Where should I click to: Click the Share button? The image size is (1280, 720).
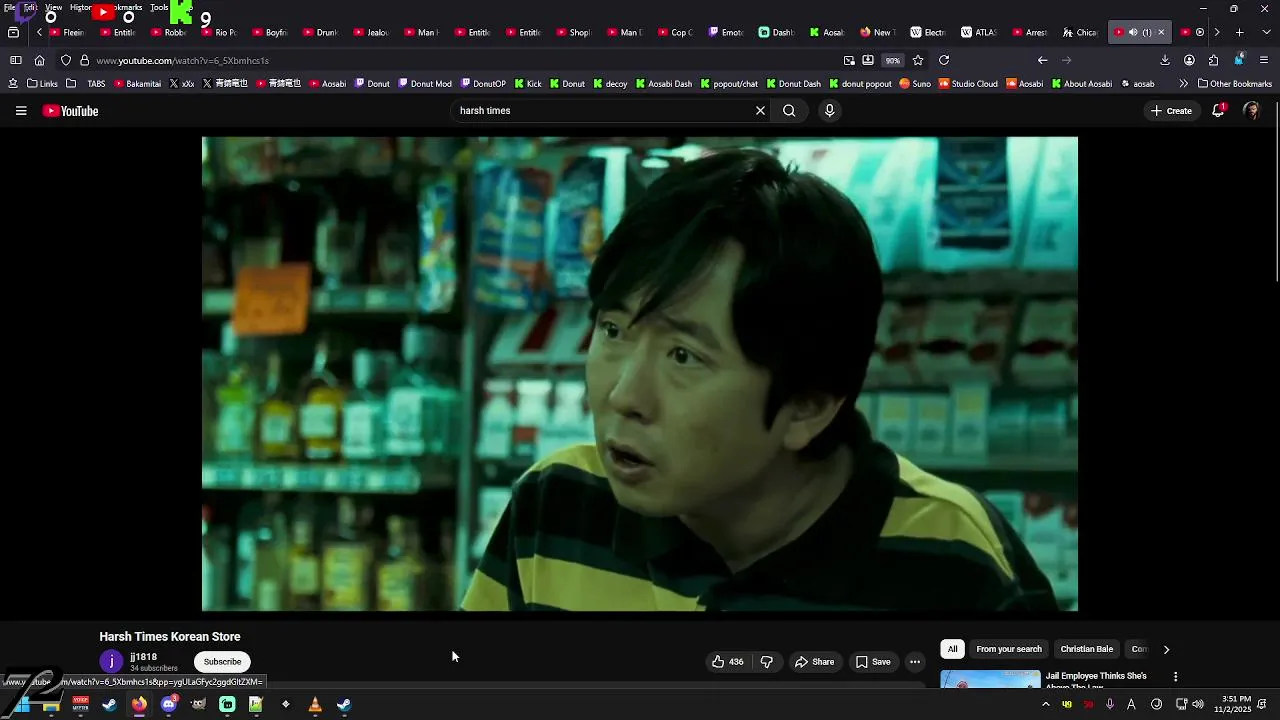click(814, 662)
